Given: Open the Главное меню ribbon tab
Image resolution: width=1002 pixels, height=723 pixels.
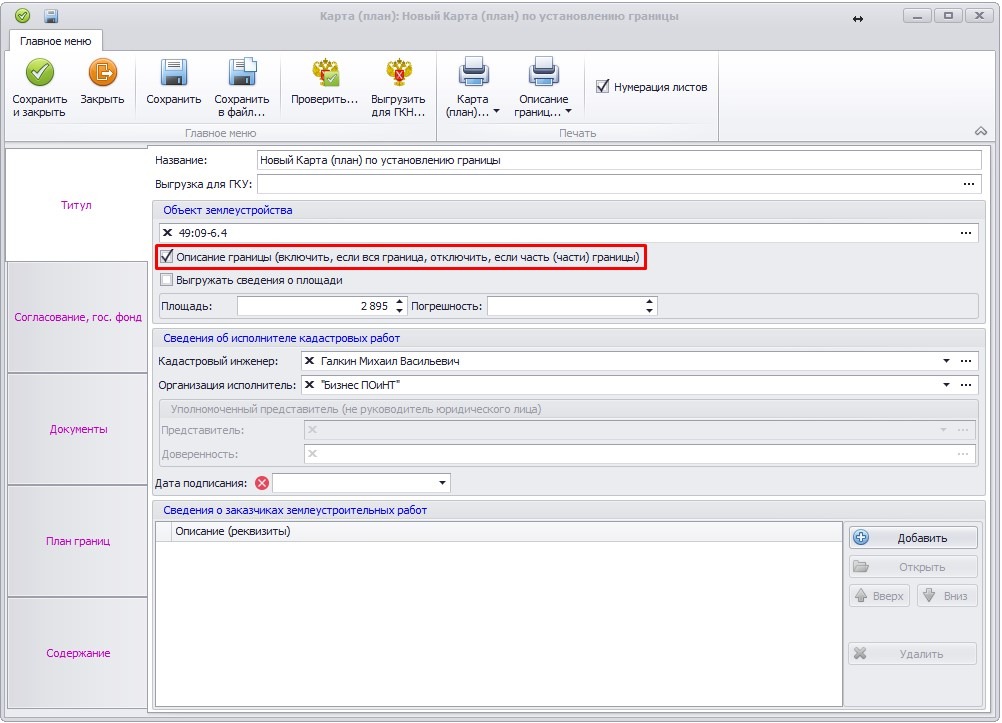Looking at the screenshot, I should tap(56, 41).
